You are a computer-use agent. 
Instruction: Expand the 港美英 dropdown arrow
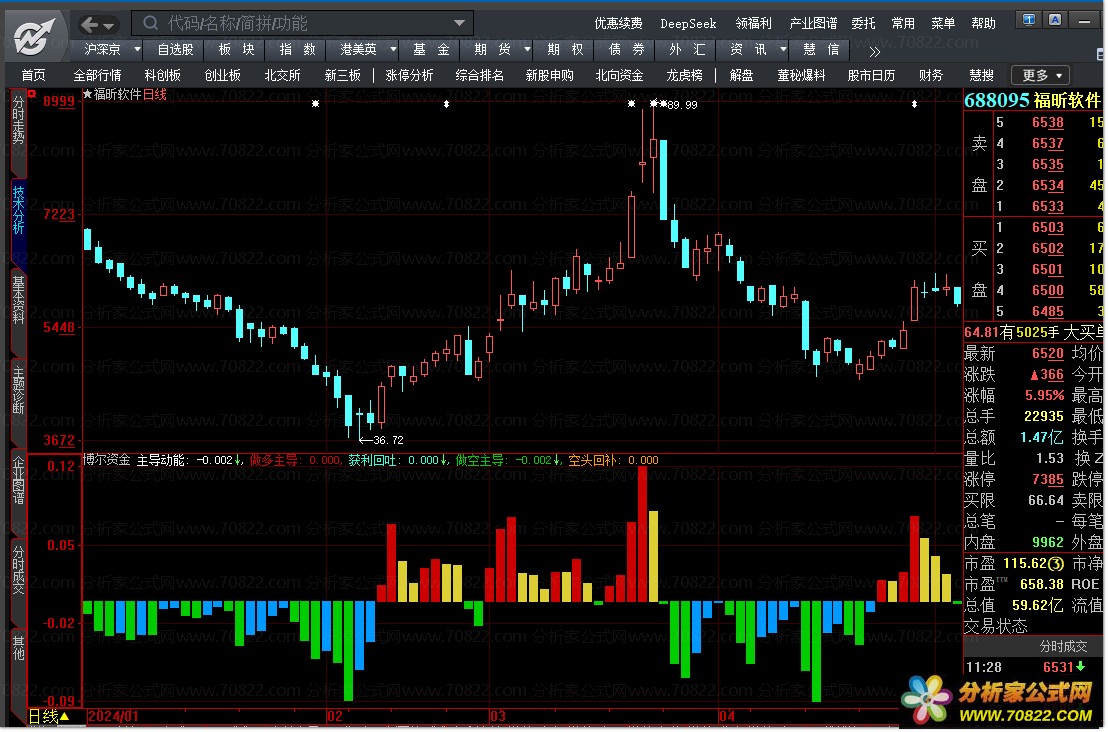393,50
